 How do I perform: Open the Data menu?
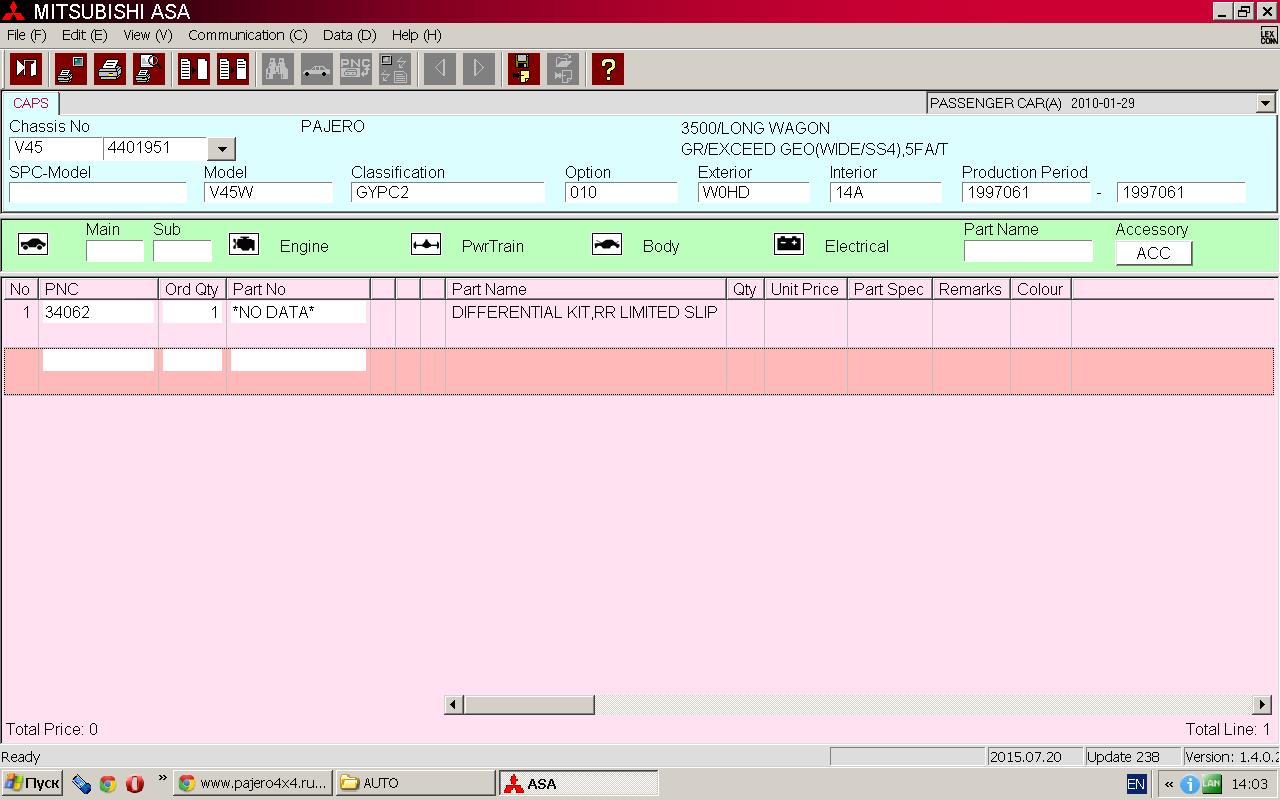[x=349, y=35]
